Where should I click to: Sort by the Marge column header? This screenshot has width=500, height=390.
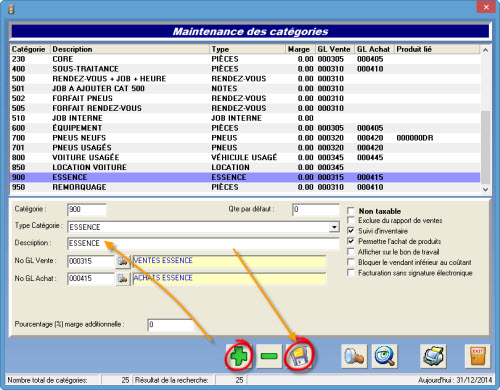(x=300, y=49)
